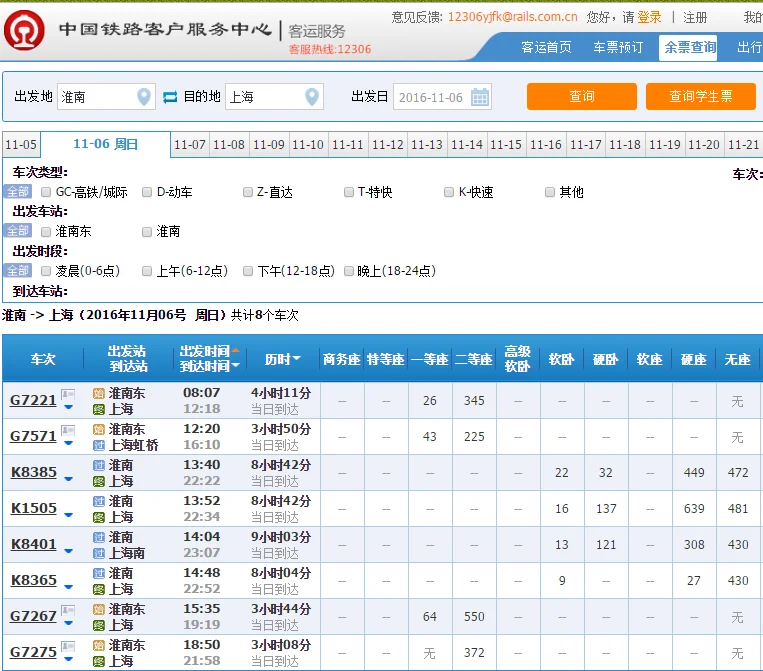Click the 目的地 input field
This screenshot has height=671, width=763.
pyautogui.click(x=274, y=97)
